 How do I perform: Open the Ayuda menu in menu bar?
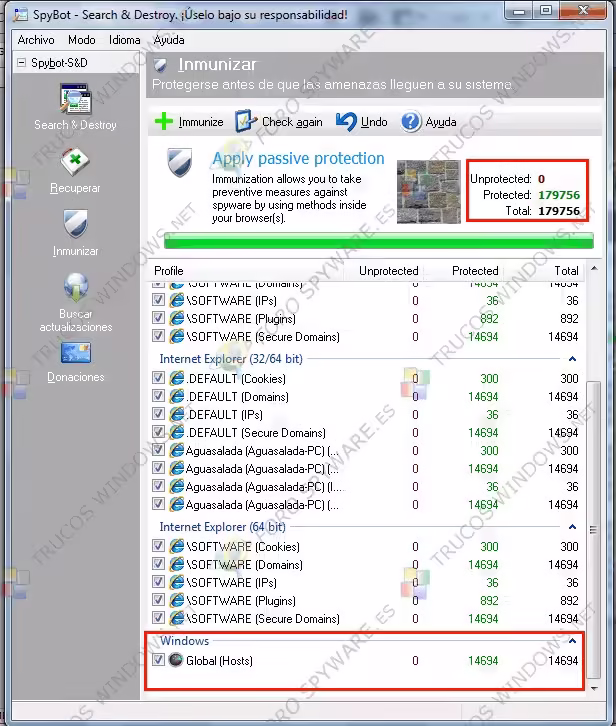(169, 40)
